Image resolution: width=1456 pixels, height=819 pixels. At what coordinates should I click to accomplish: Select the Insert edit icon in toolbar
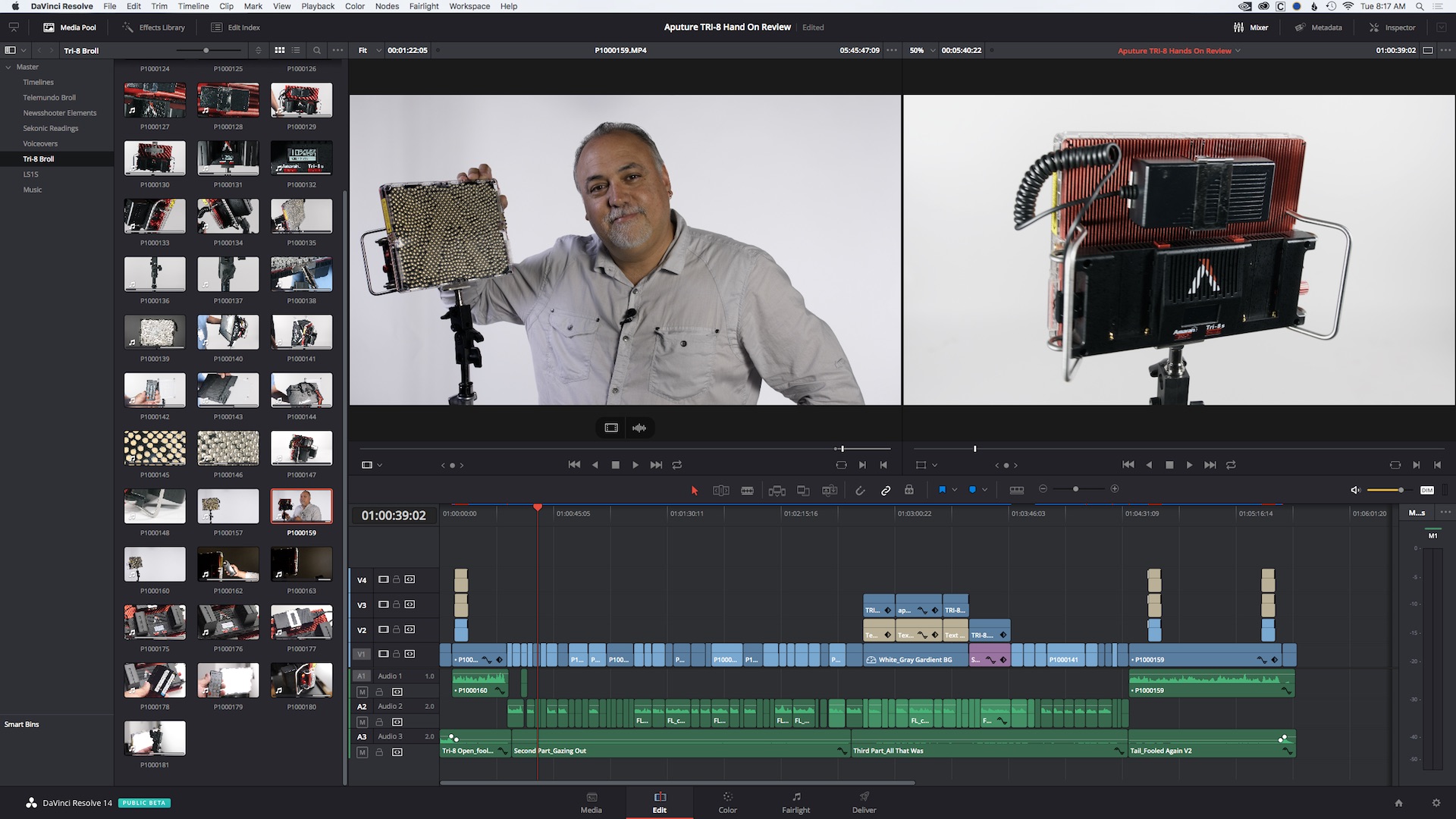[x=776, y=489]
